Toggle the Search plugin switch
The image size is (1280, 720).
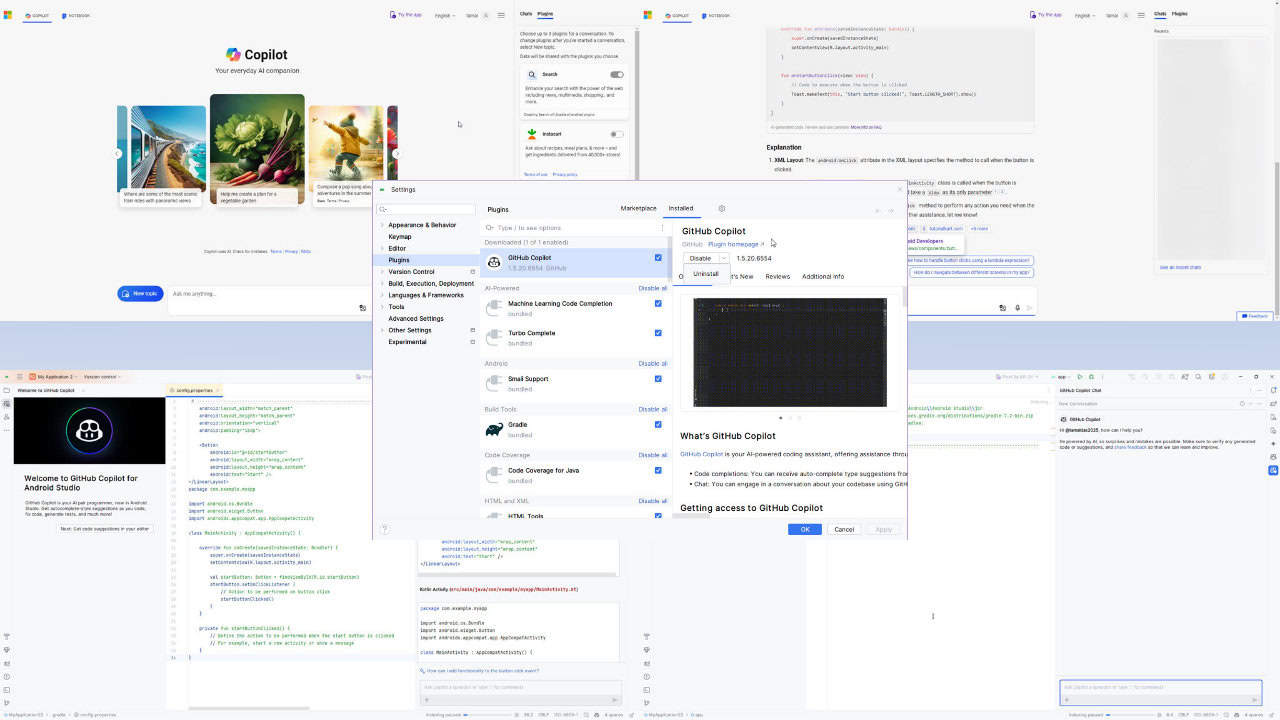[617, 74]
